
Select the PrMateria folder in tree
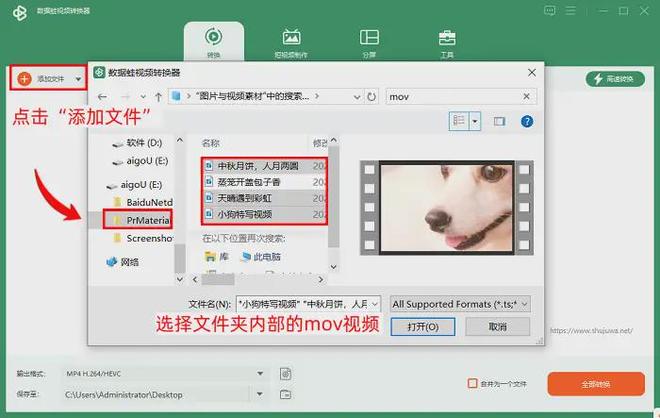[141, 220]
